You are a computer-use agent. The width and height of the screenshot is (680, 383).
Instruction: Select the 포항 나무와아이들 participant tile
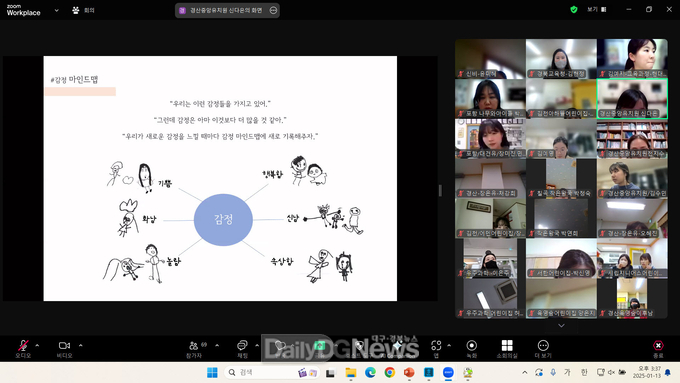pos(490,98)
